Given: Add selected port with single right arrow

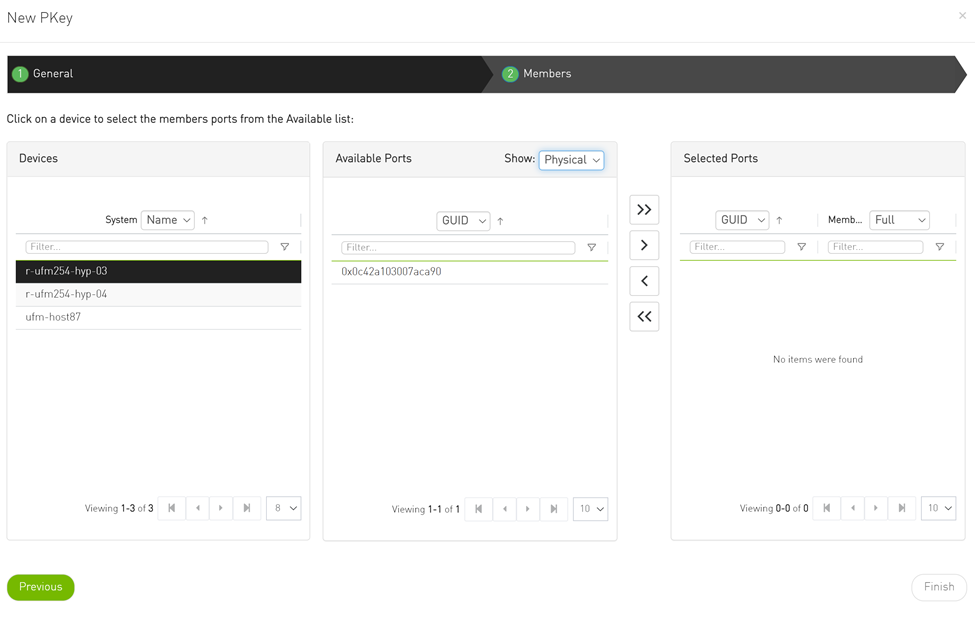Looking at the screenshot, I should click(x=644, y=245).
